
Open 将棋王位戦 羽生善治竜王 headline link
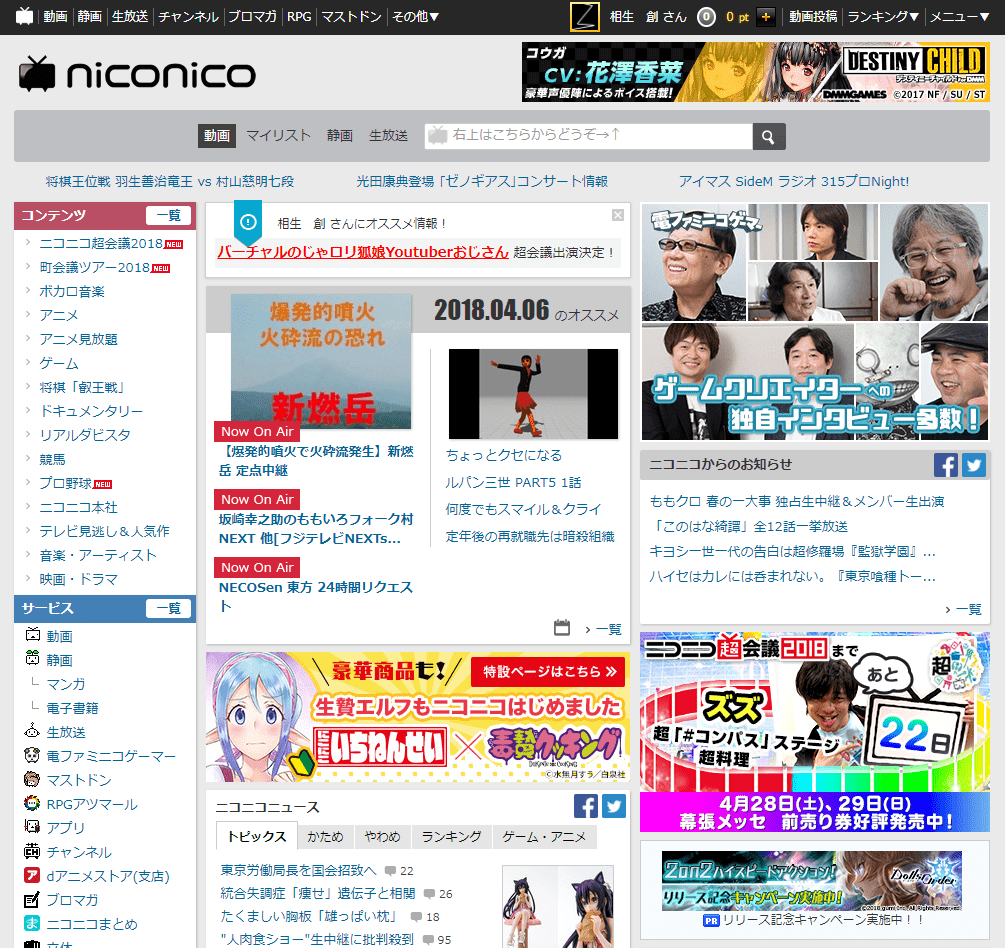coord(170,181)
